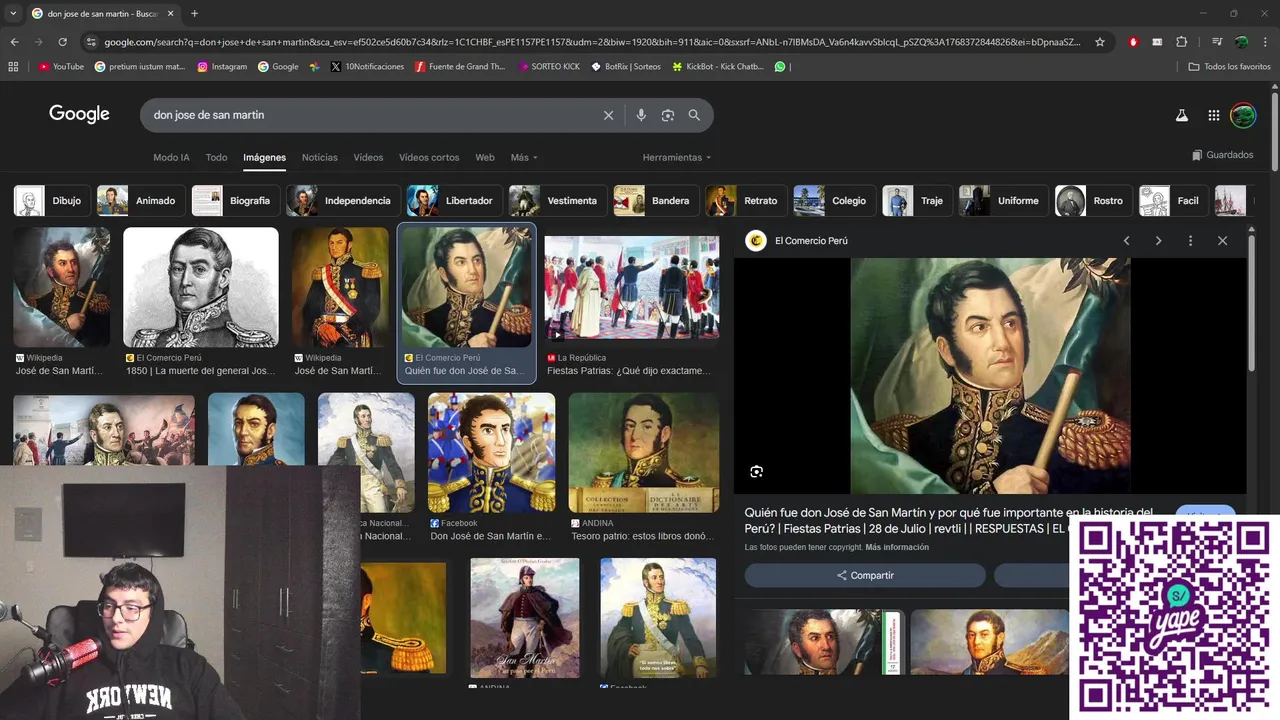This screenshot has width=1280, height=720.
Task: Open the engraved portrait from El Comercio Perú 1850
Action: point(200,287)
